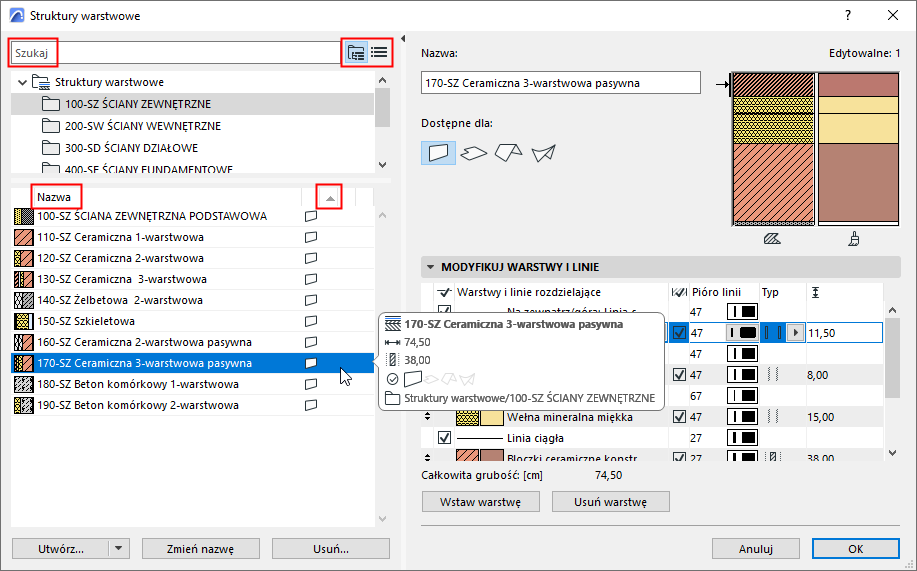
Task: Click the Szukaj search field
Action: [x=175, y=53]
